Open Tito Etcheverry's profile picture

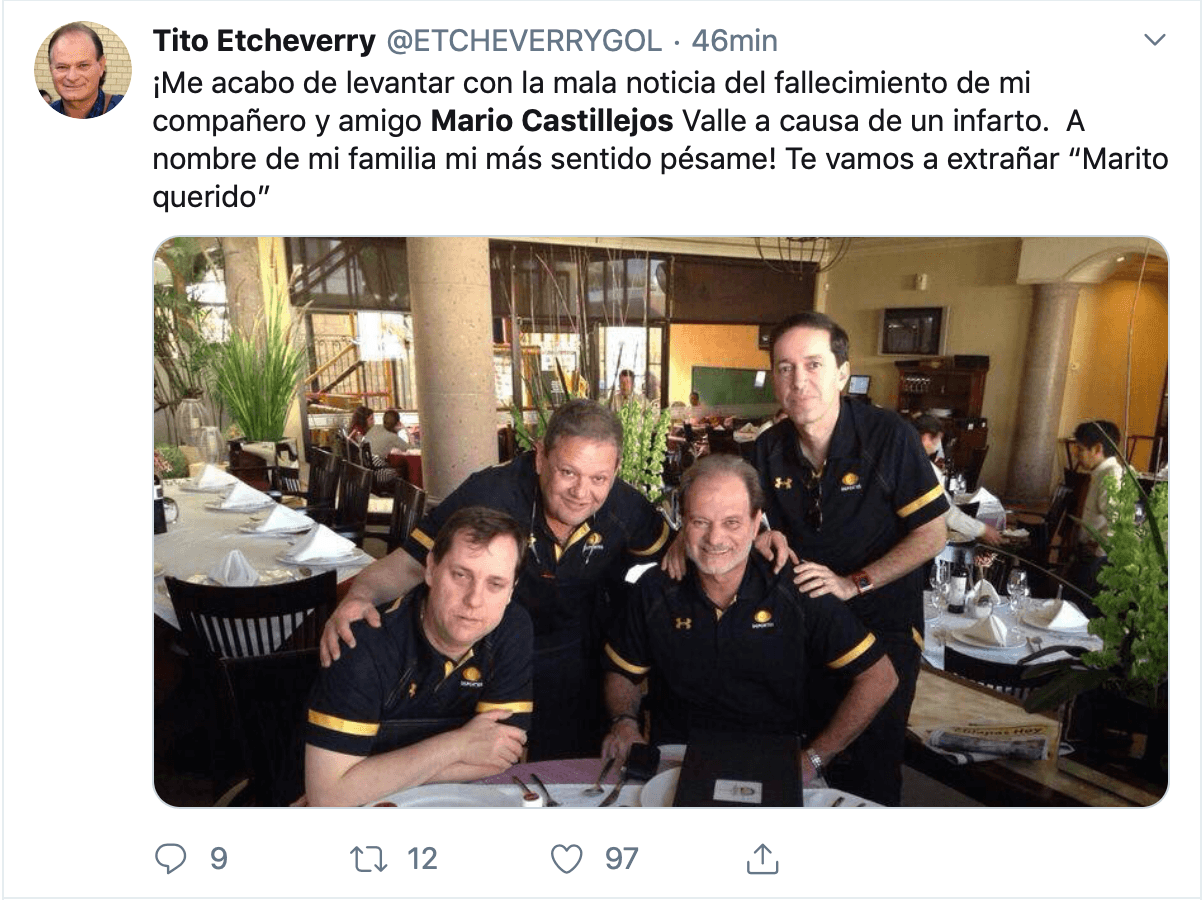coord(83,70)
